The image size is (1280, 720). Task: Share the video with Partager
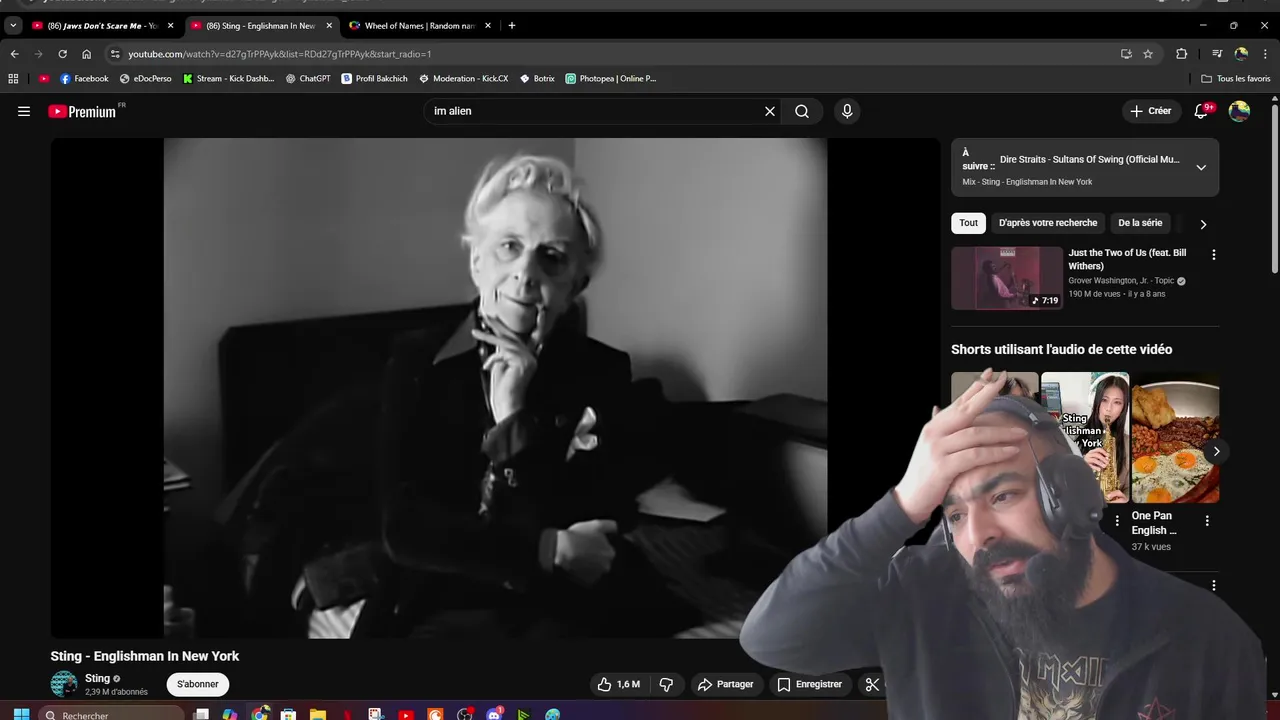coord(725,684)
